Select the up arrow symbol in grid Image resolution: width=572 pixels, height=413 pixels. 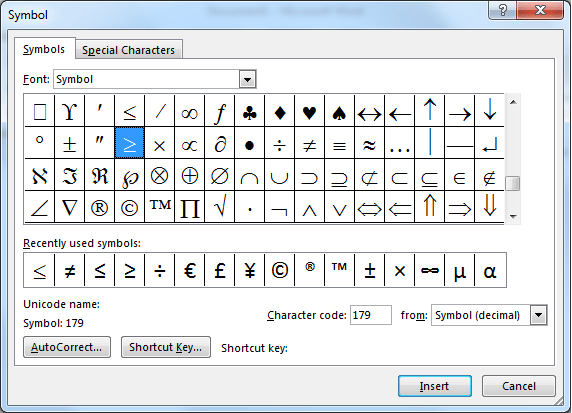point(429,111)
